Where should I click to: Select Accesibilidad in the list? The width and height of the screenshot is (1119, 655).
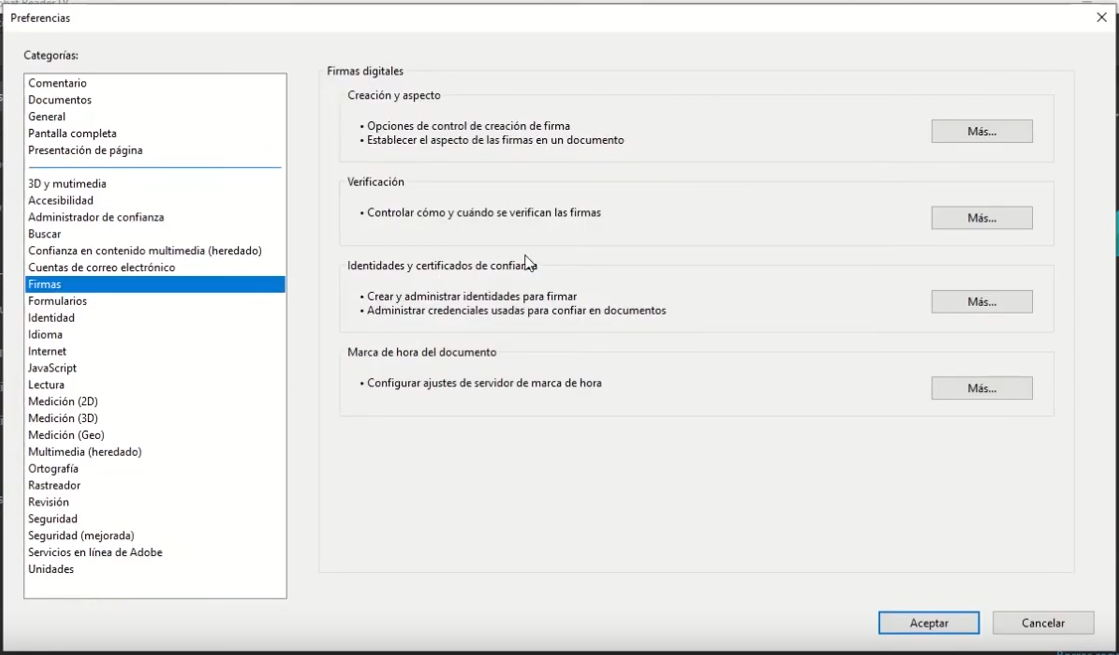tap(61, 201)
